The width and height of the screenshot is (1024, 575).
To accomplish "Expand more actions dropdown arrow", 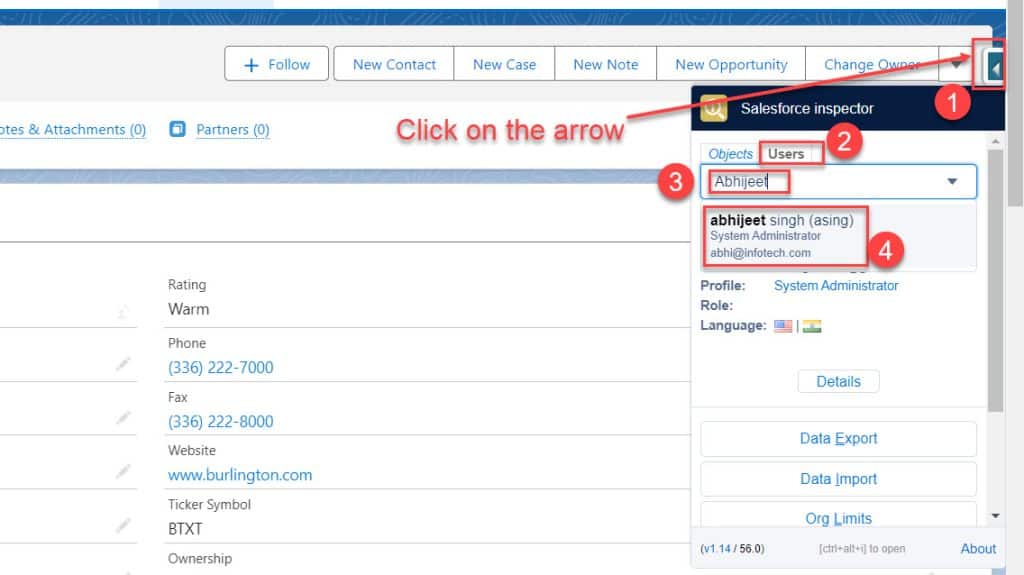I will [955, 64].
